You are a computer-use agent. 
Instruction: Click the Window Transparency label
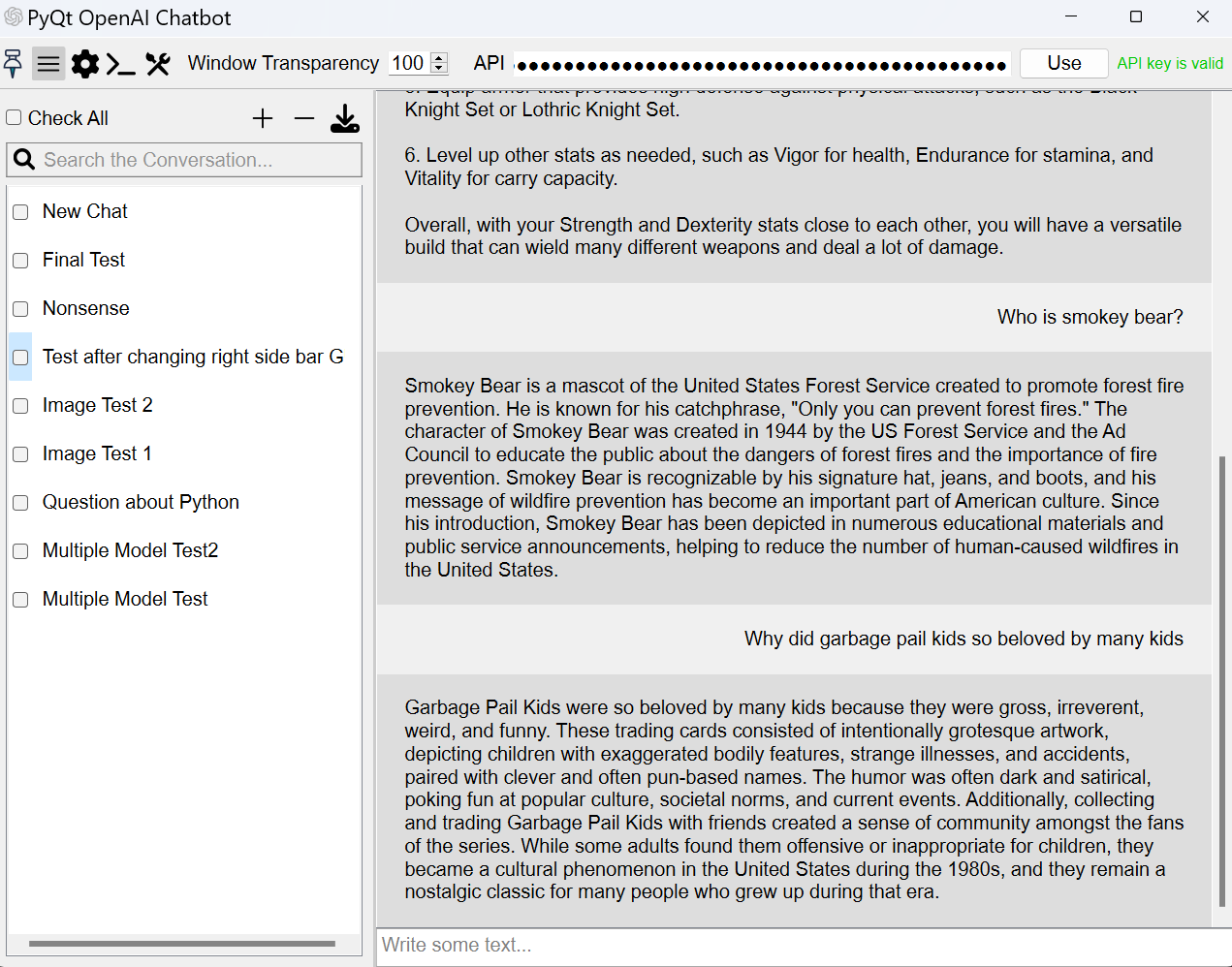click(283, 63)
